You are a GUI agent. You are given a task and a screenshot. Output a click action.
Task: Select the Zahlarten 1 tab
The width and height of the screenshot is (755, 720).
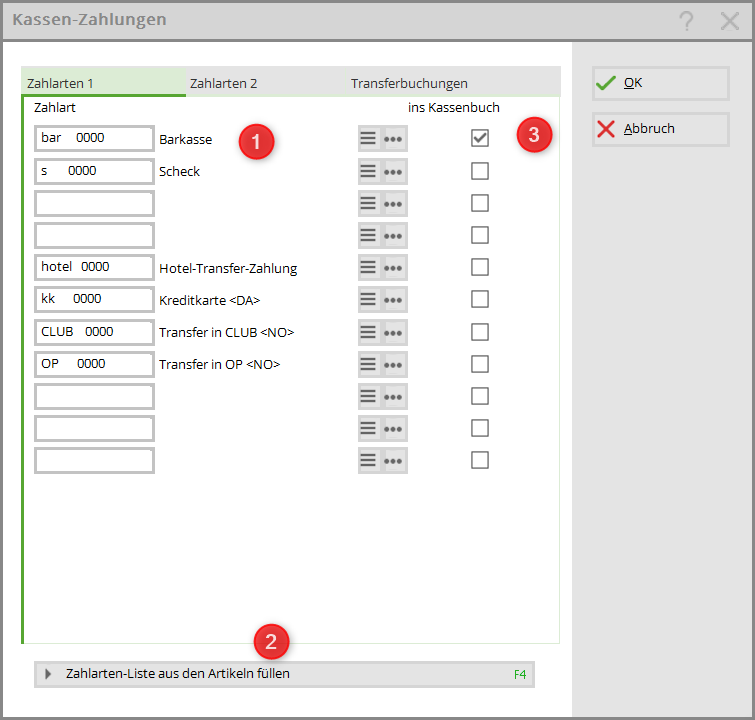coord(61,83)
